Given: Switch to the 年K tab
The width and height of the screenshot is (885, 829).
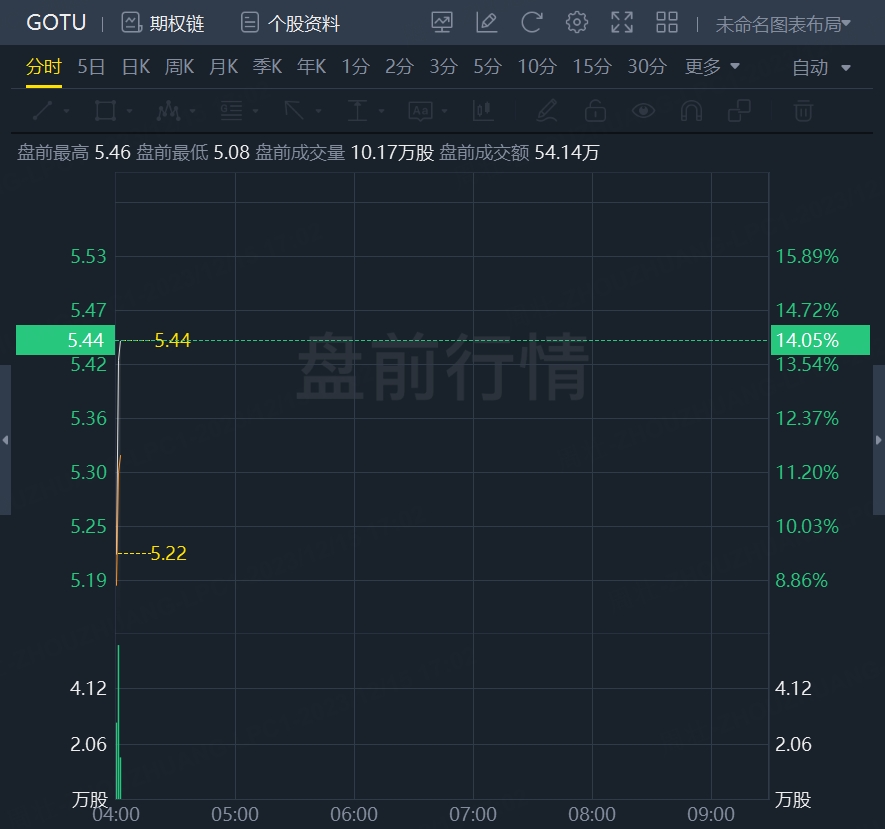Looking at the screenshot, I should point(312,67).
